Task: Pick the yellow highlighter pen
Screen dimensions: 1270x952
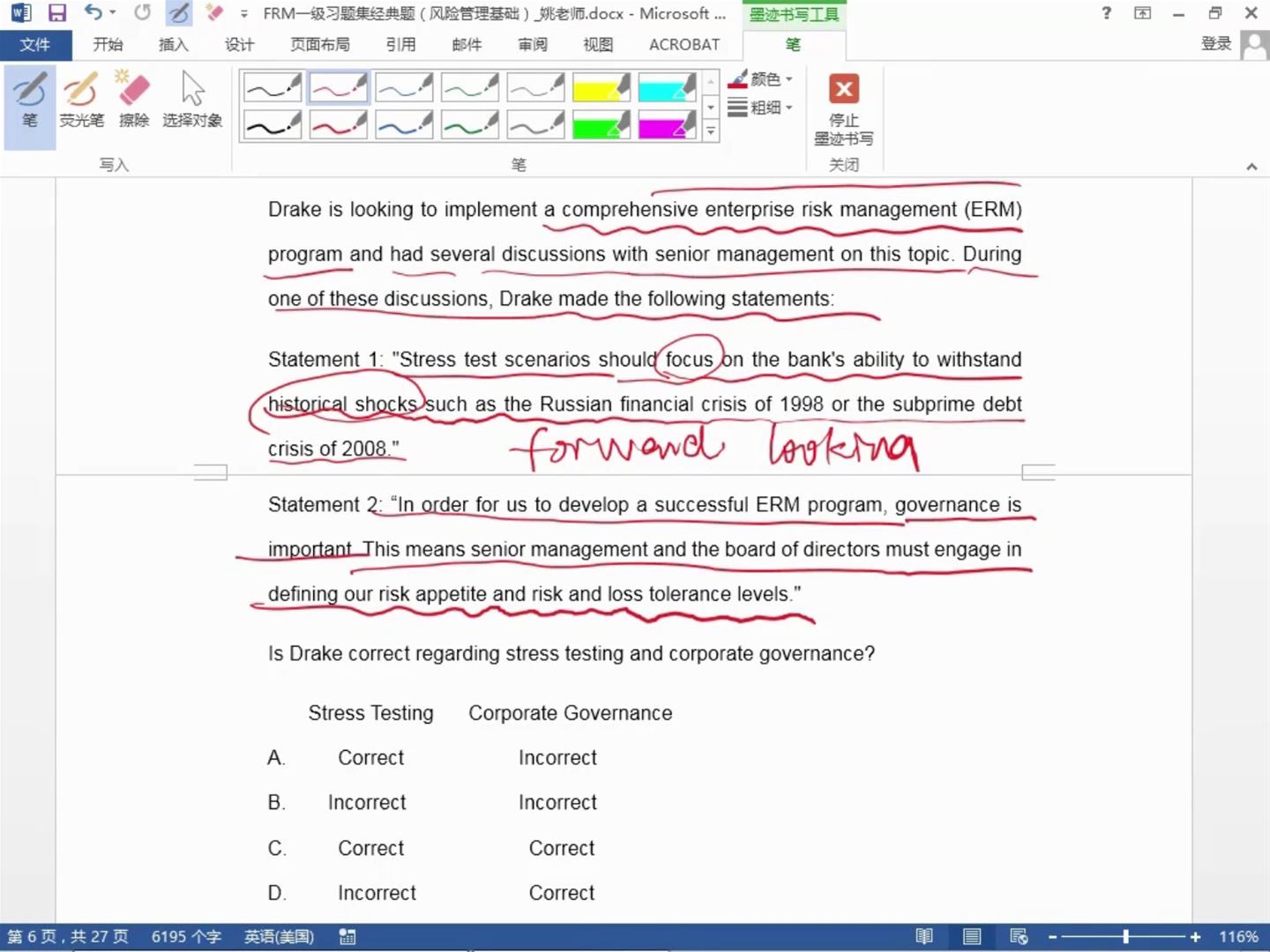Action: [x=601, y=88]
